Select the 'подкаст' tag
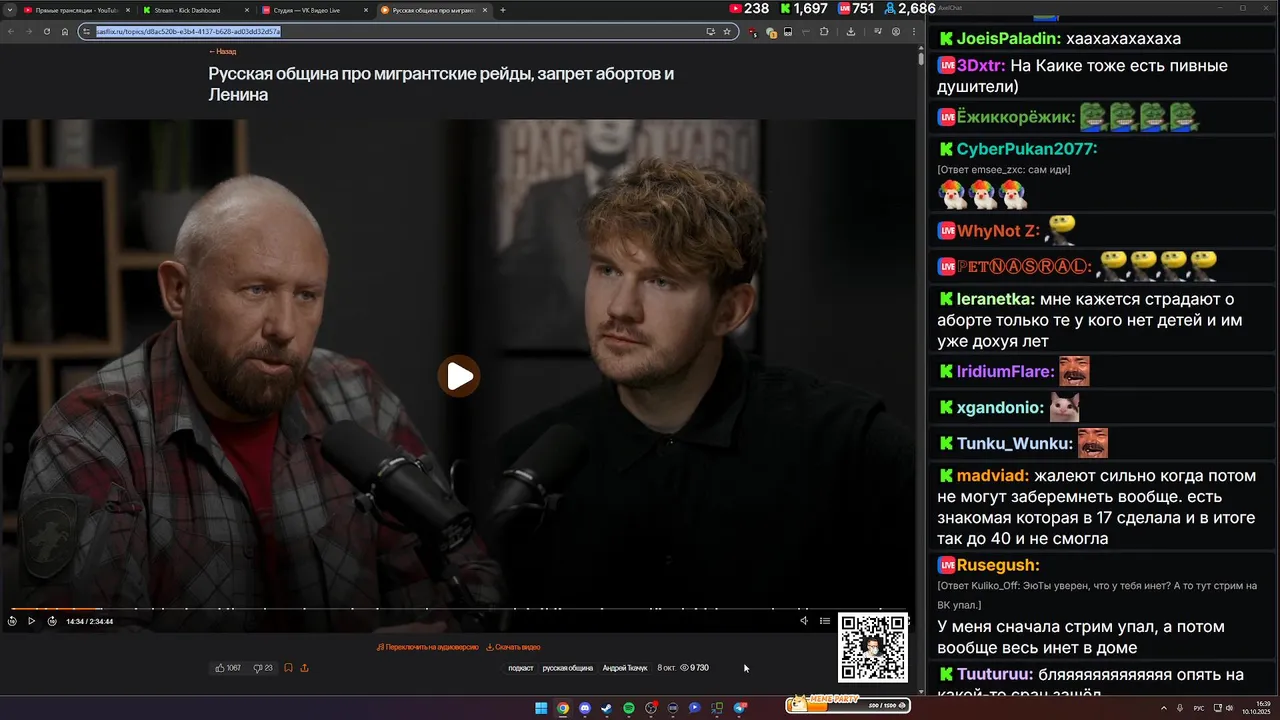 (x=521, y=668)
